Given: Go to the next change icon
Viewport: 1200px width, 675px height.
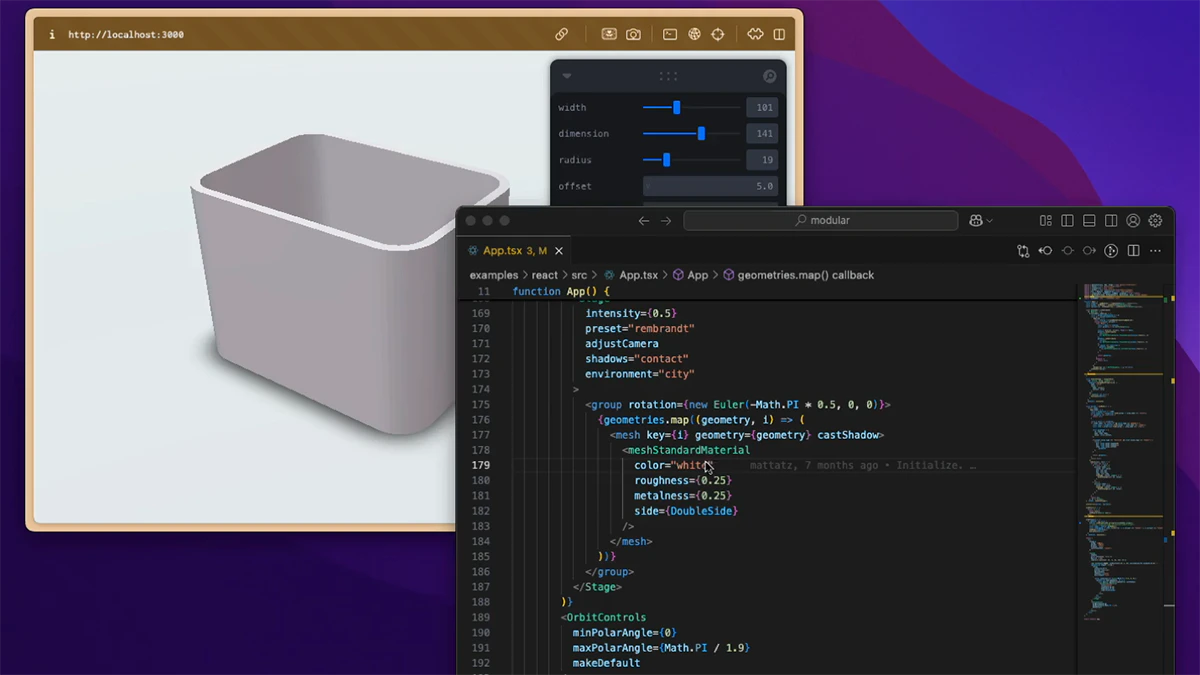Looking at the screenshot, I should point(1089,251).
